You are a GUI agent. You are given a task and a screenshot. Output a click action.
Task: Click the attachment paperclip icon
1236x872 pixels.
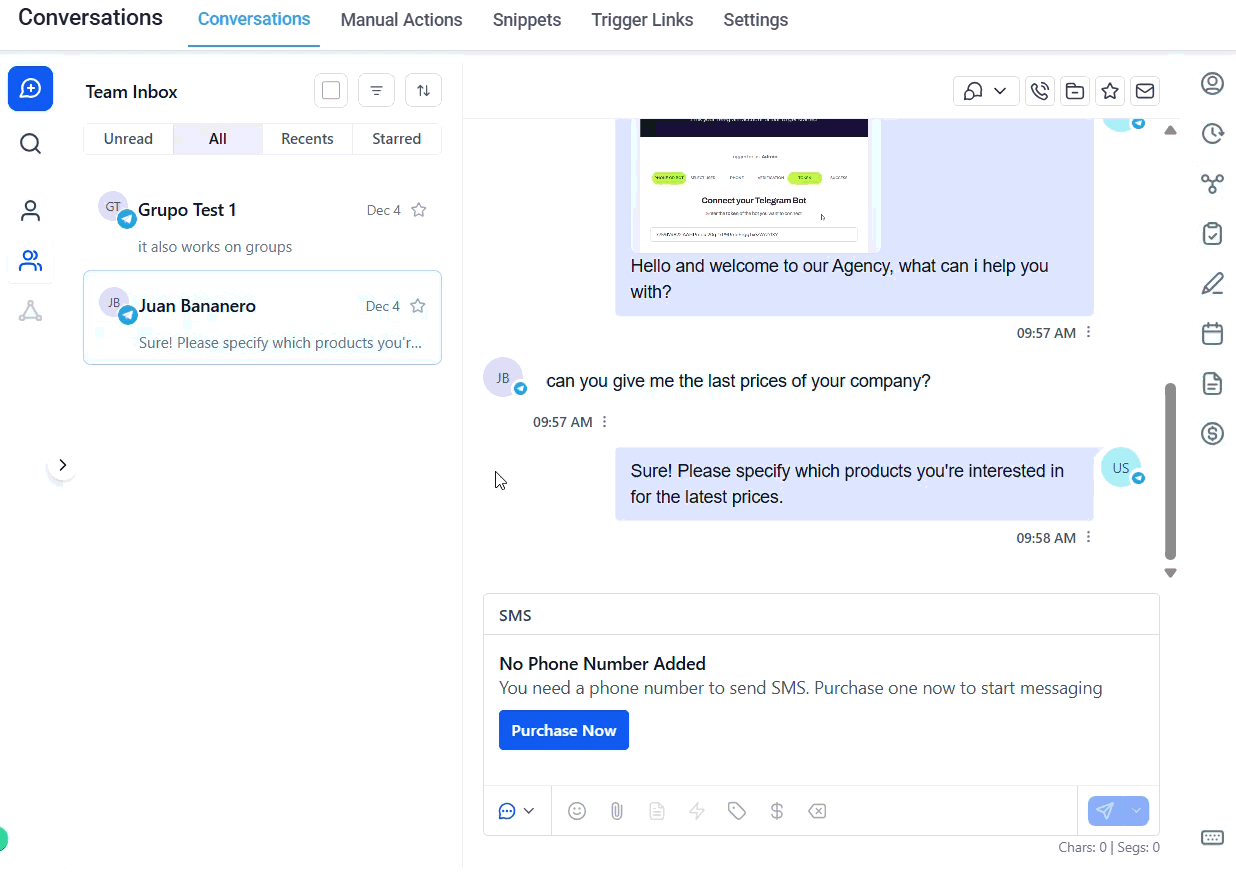pyautogui.click(x=617, y=811)
